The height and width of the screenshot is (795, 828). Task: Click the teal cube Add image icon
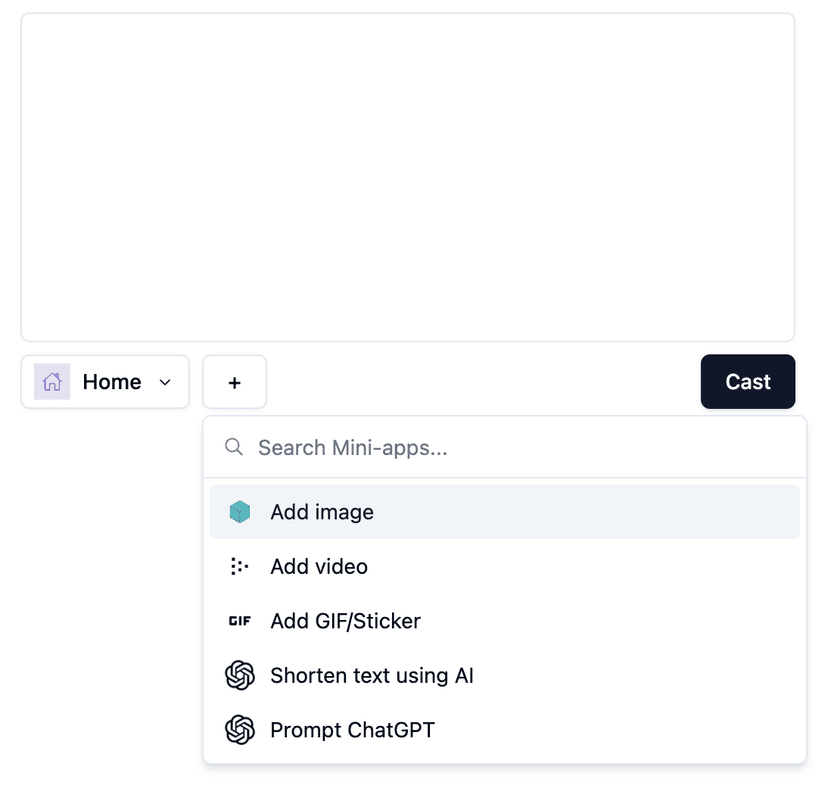point(240,512)
